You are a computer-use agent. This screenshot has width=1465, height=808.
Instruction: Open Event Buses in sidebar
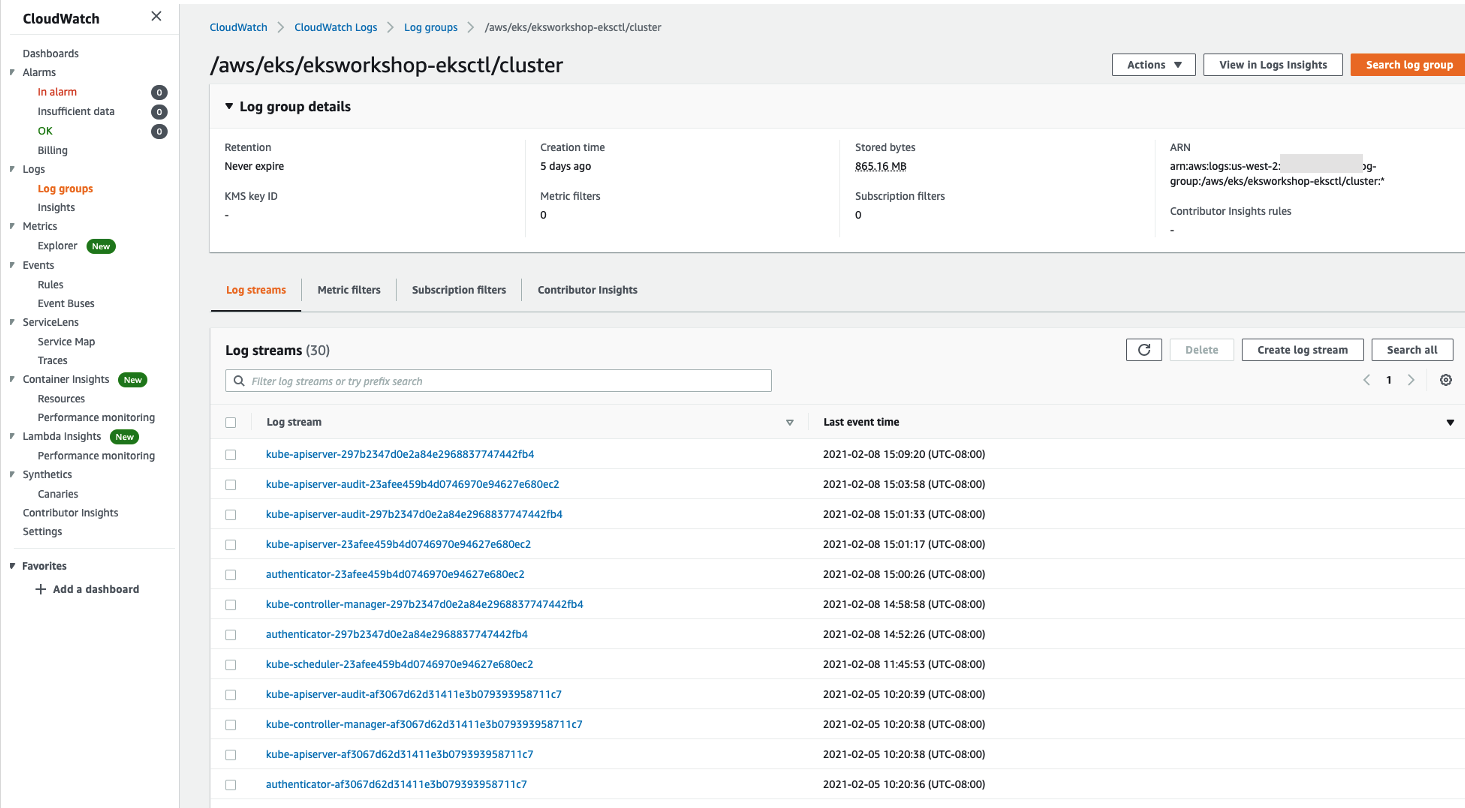66,304
